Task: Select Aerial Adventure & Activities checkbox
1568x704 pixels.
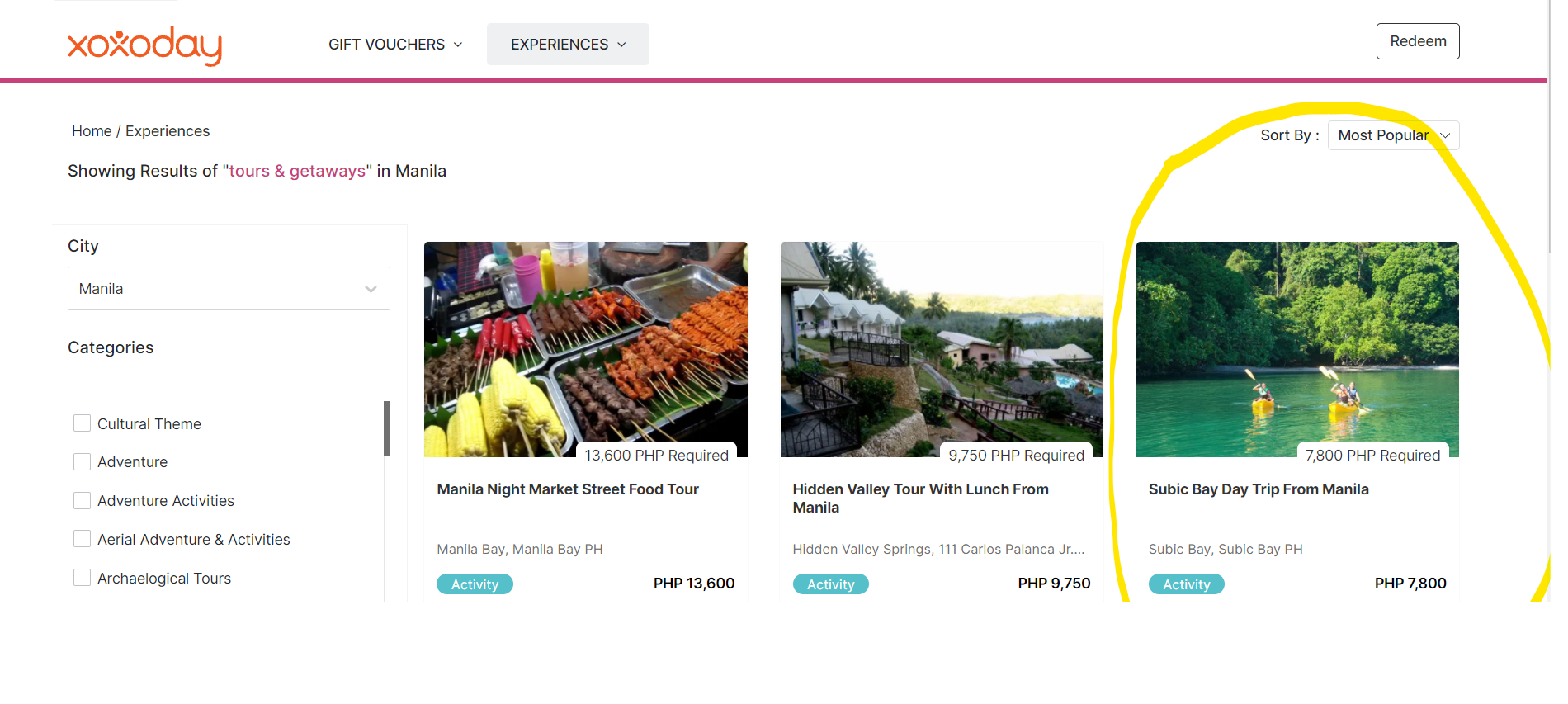Action: pyautogui.click(x=82, y=539)
